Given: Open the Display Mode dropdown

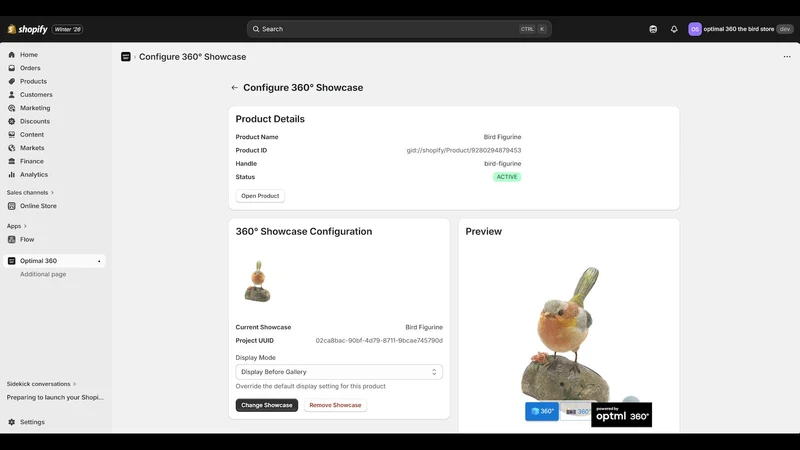Looking at the screenshot, I should tap(339, 372).
